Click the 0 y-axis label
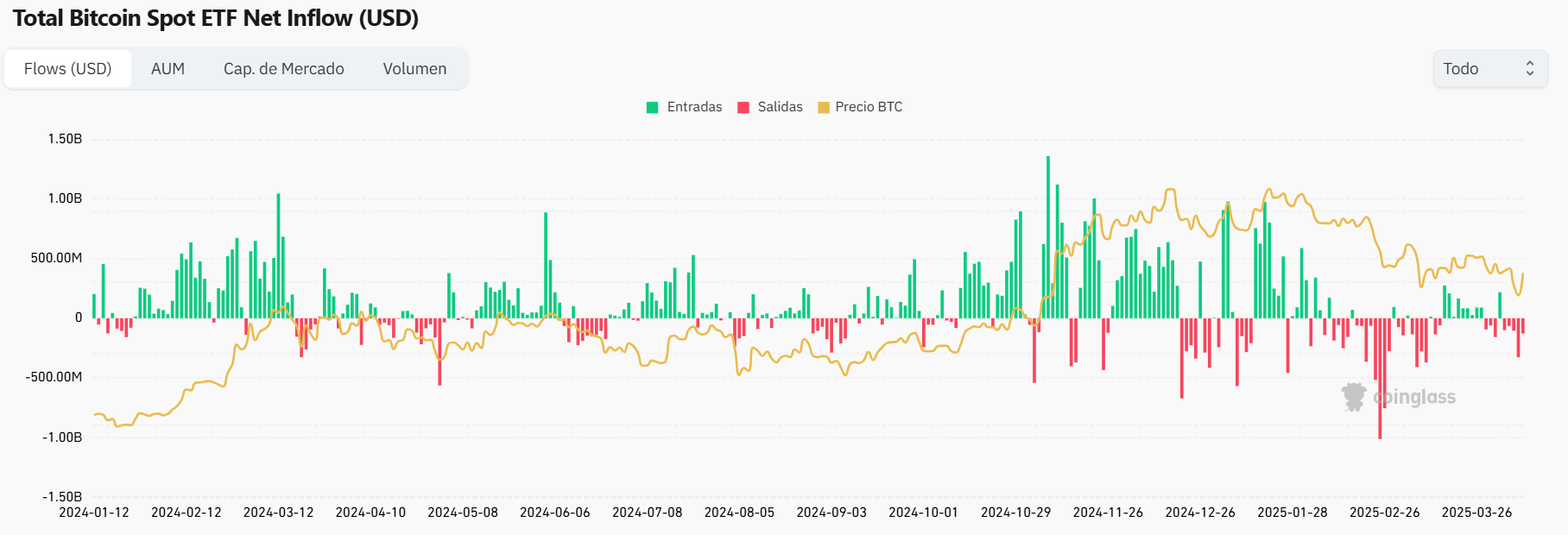1568x535 pixels. click(x=79, y=318)
